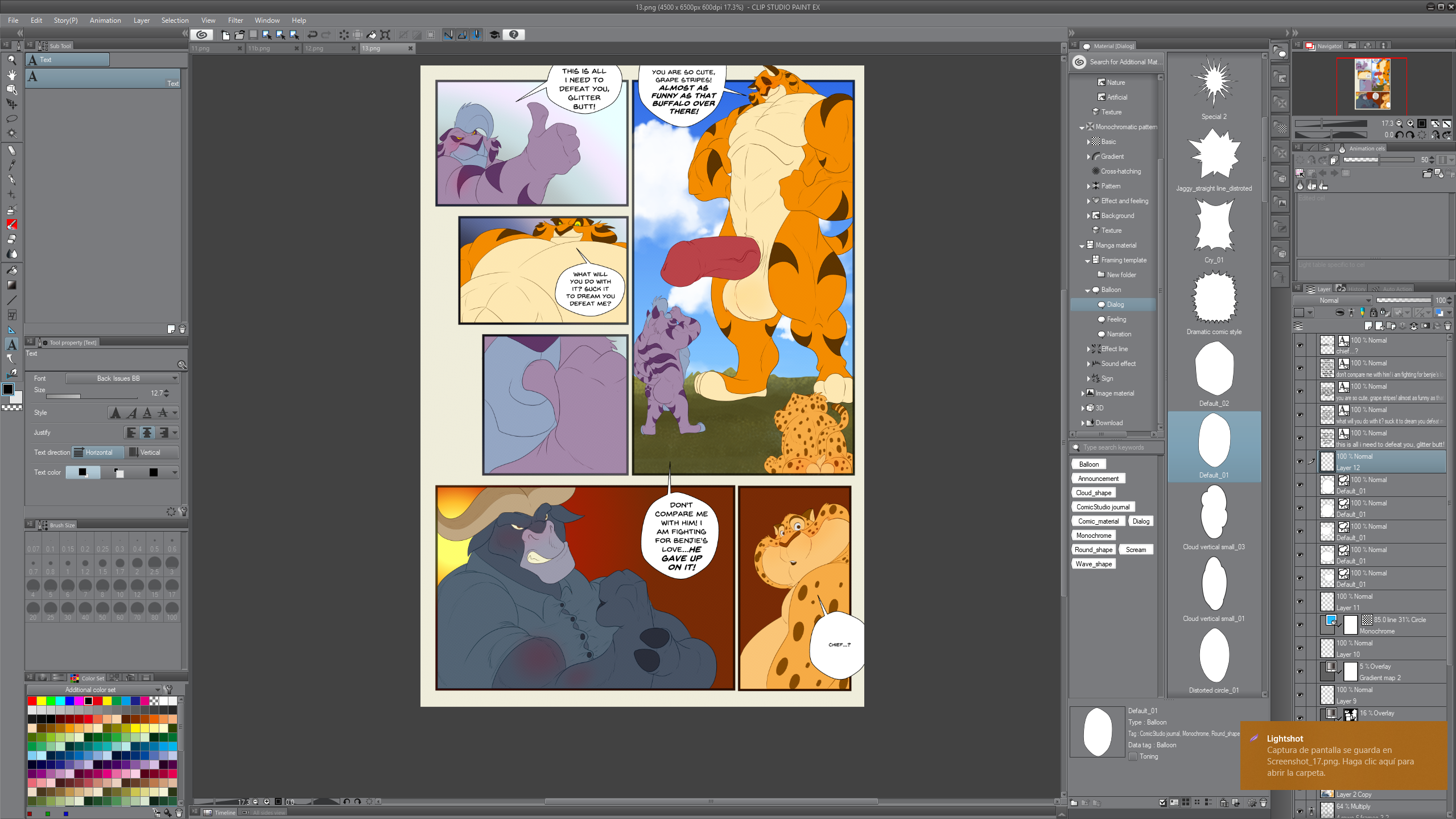Select the Eraser tool
This screenshot has height=819, width=1456.
11,239
